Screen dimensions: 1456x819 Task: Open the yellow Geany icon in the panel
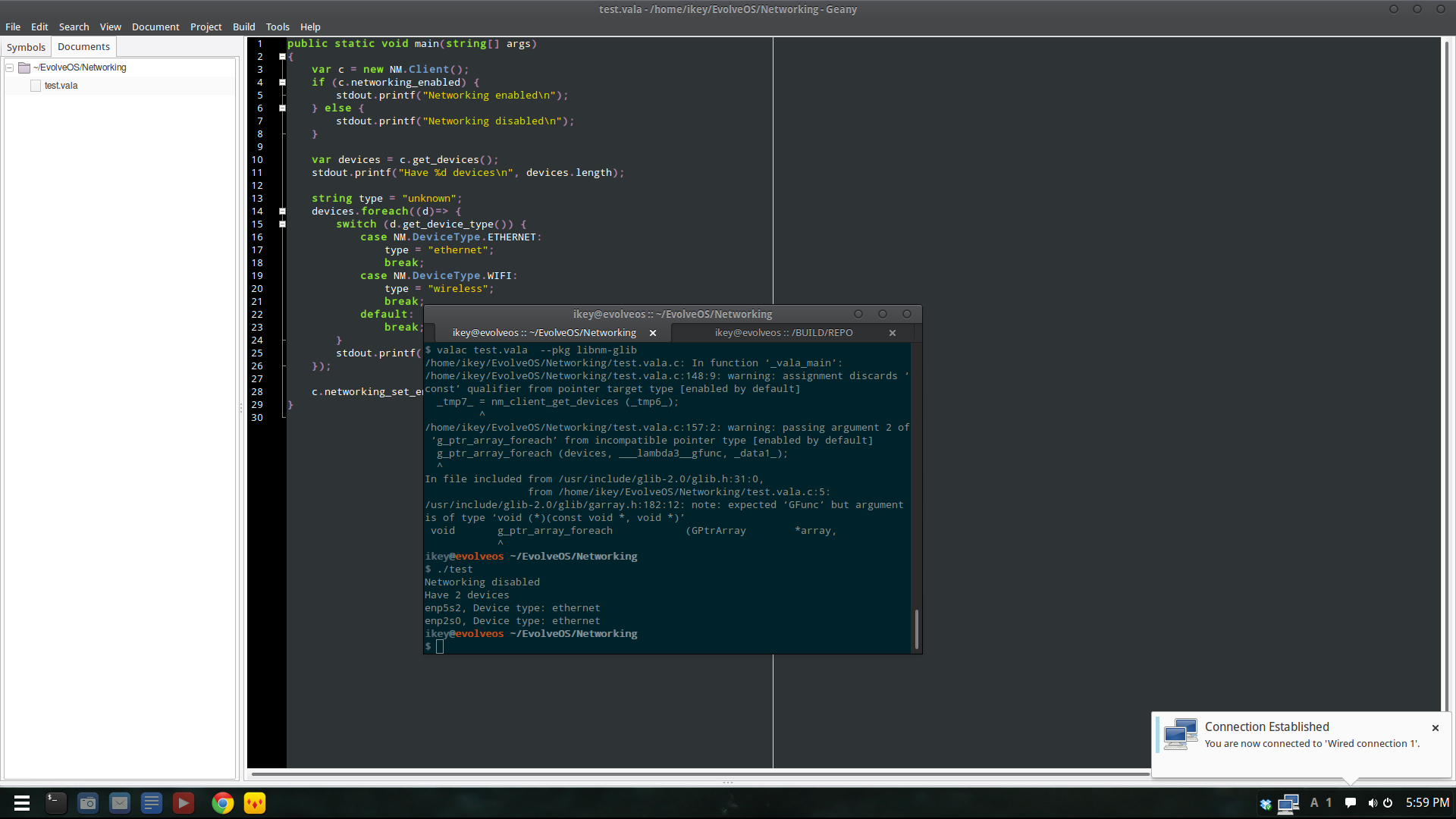[x=255, y=803]
